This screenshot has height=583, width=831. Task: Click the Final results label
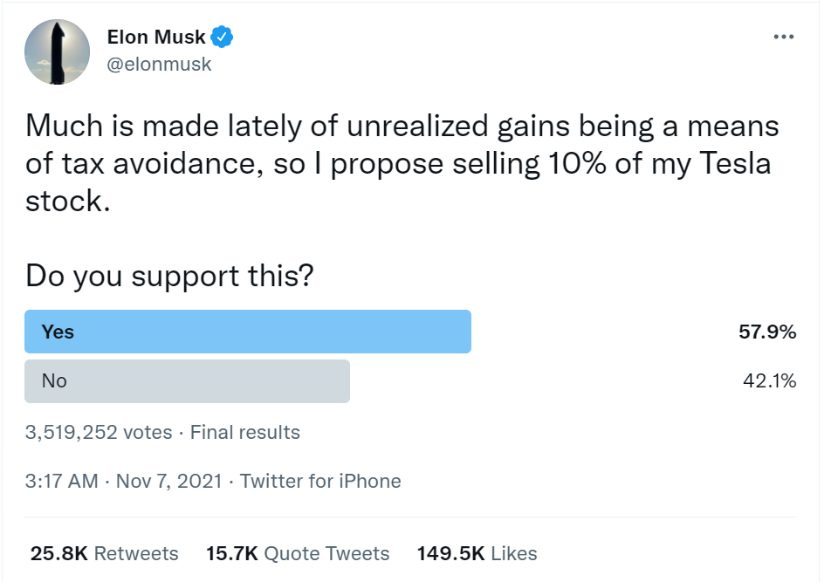(x=245, y=433)
